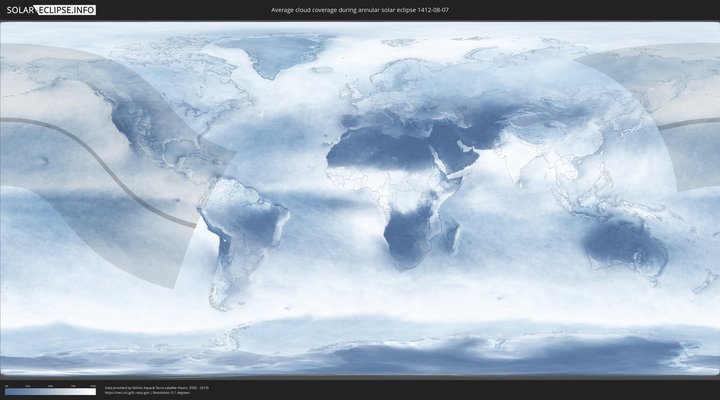Click the SOLAR-ECLIPSE.INFO logo

[x=51, y=10]
